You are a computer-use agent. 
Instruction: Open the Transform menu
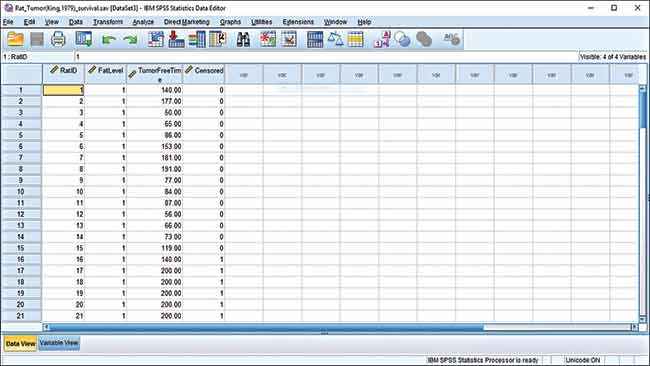click(x=108, y=22)
